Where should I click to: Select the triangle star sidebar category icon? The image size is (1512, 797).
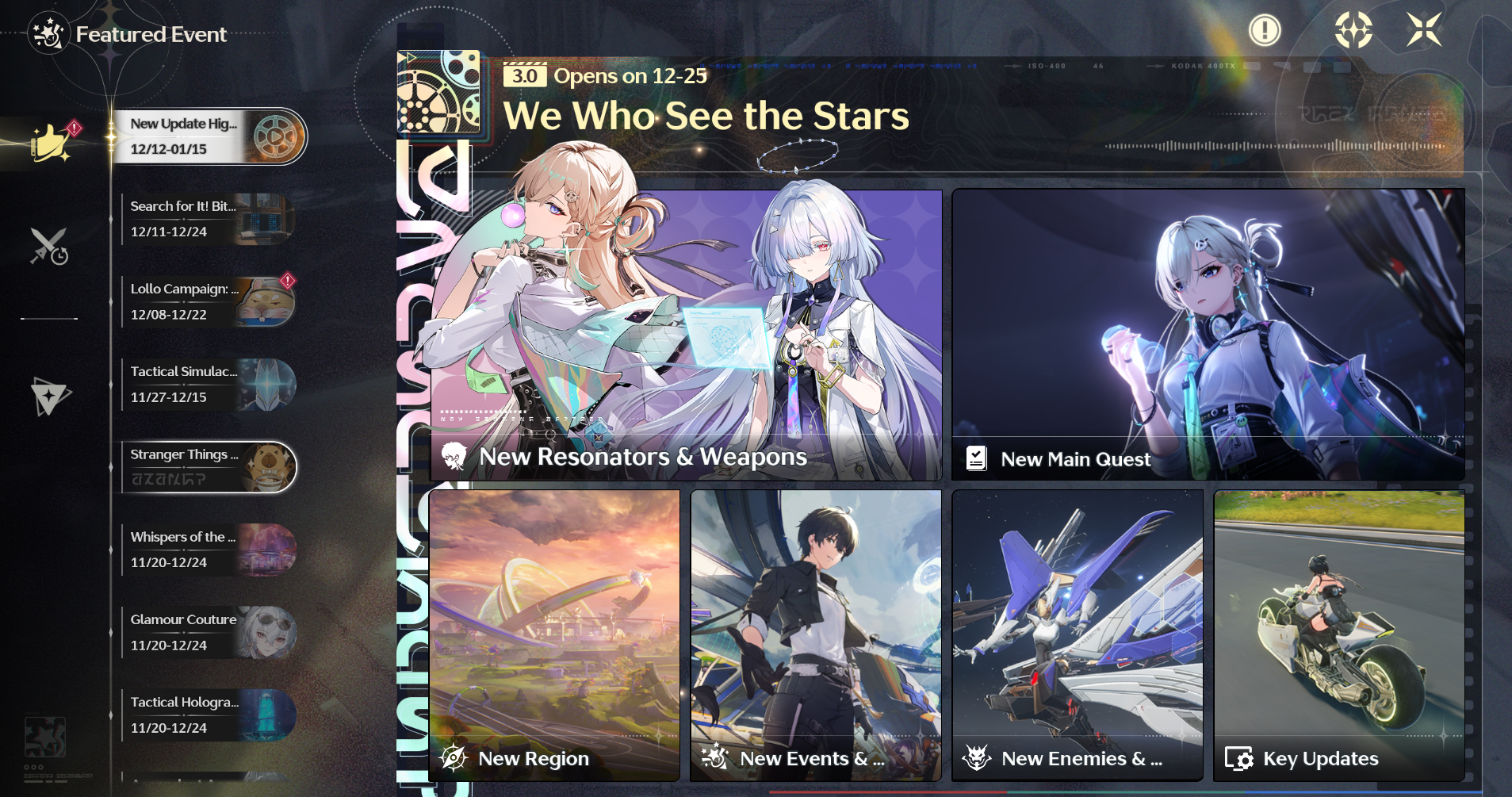50,395
